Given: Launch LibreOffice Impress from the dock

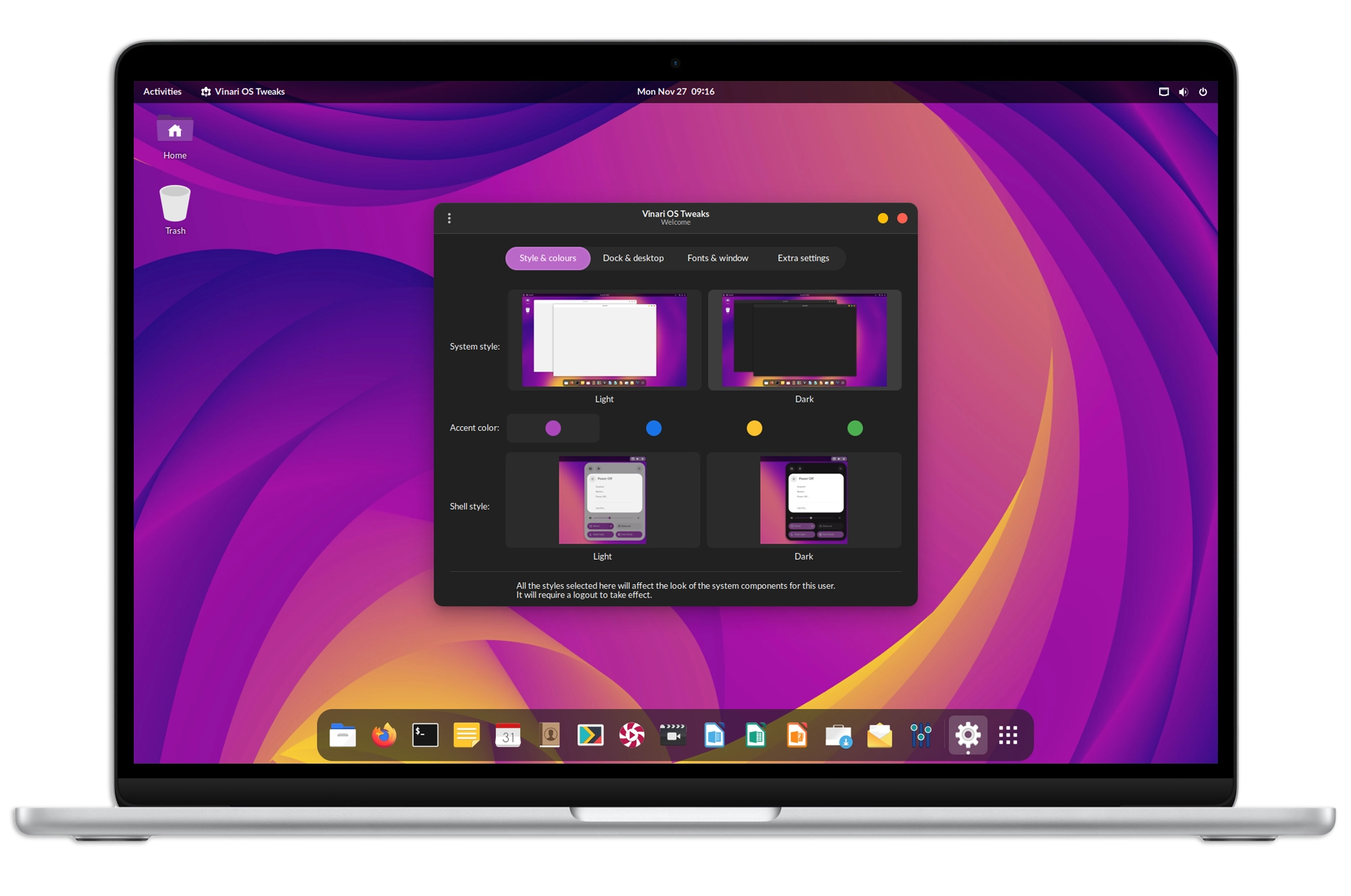Looking at the screenshot, I should click(x=797, y=735).
